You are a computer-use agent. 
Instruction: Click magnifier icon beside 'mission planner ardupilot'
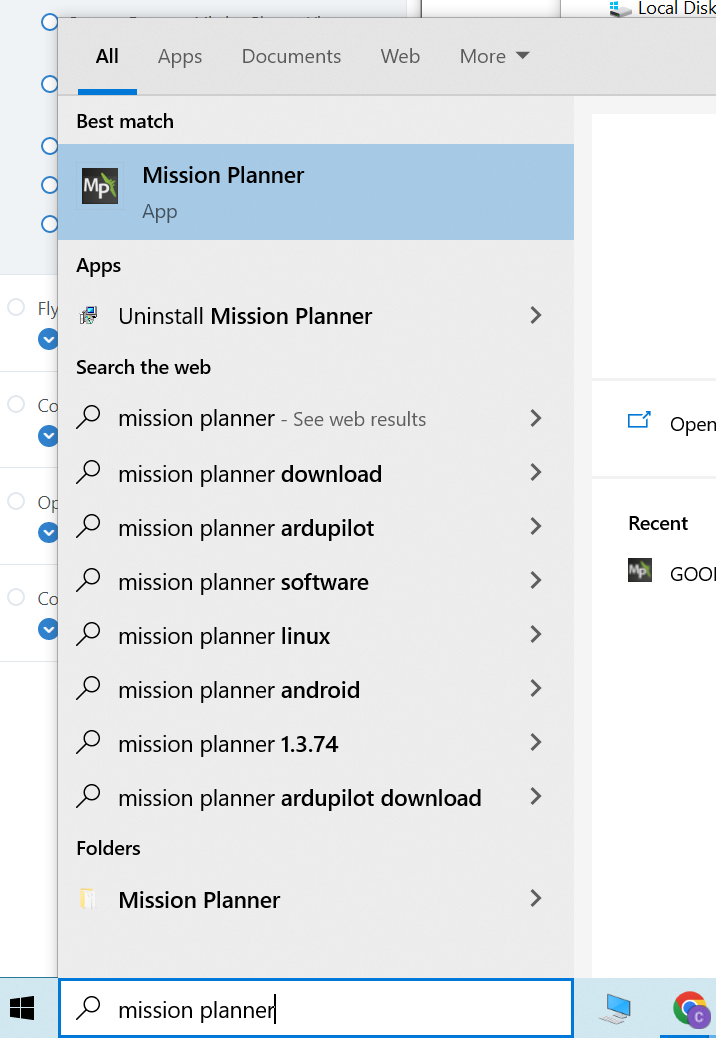click(x=88, y=527)
